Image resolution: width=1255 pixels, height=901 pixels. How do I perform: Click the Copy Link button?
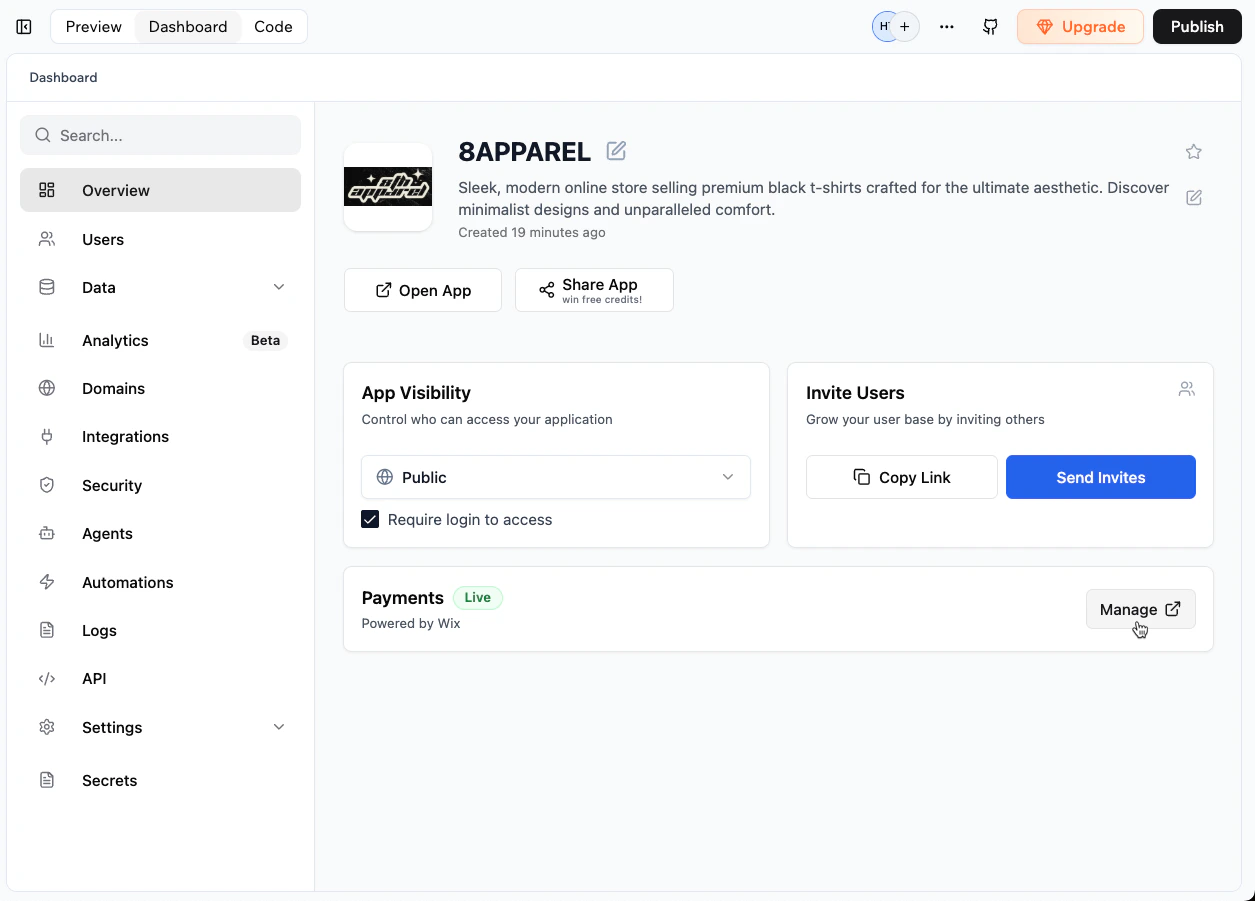click(x=902, y=477)
